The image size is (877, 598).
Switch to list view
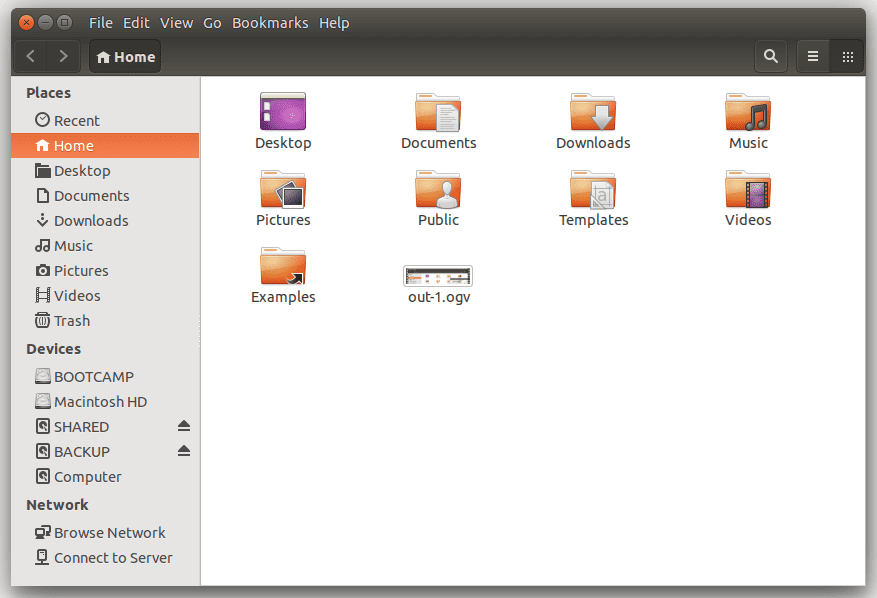pos(813,56)
